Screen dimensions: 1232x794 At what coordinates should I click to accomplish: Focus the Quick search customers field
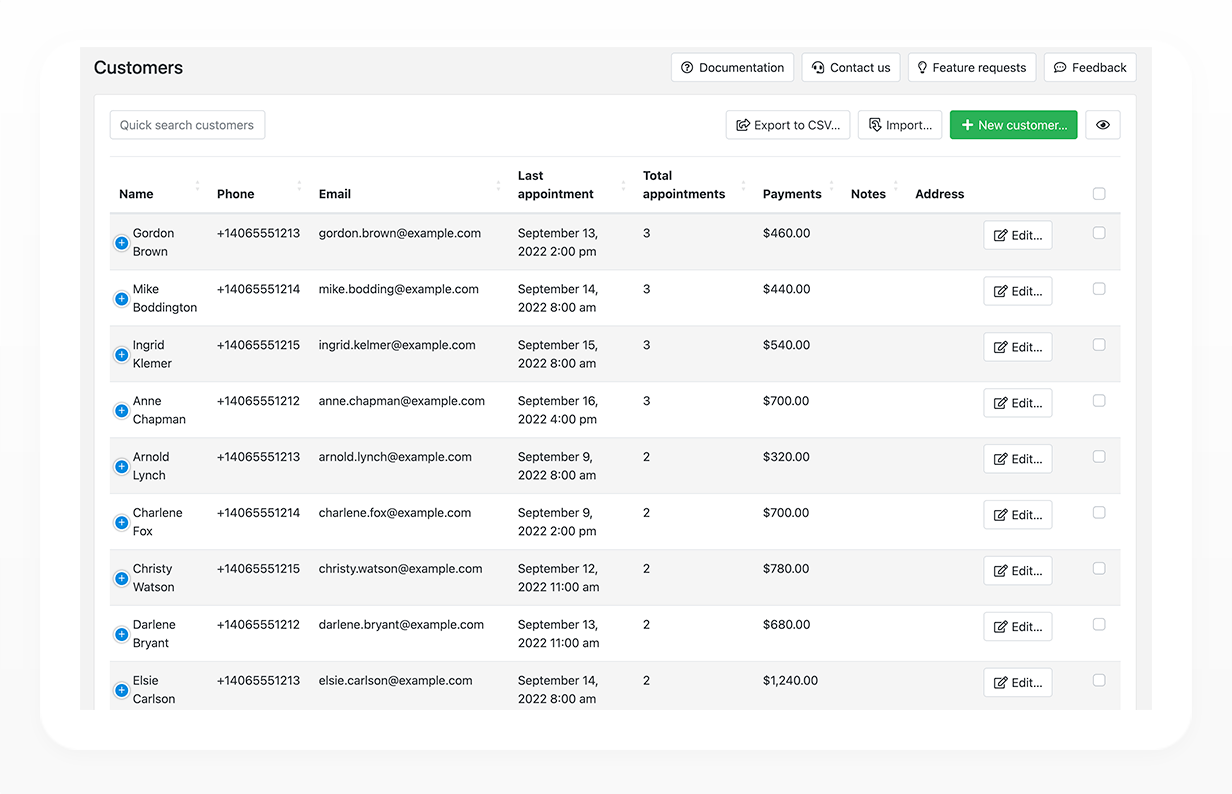coord(187,125)
